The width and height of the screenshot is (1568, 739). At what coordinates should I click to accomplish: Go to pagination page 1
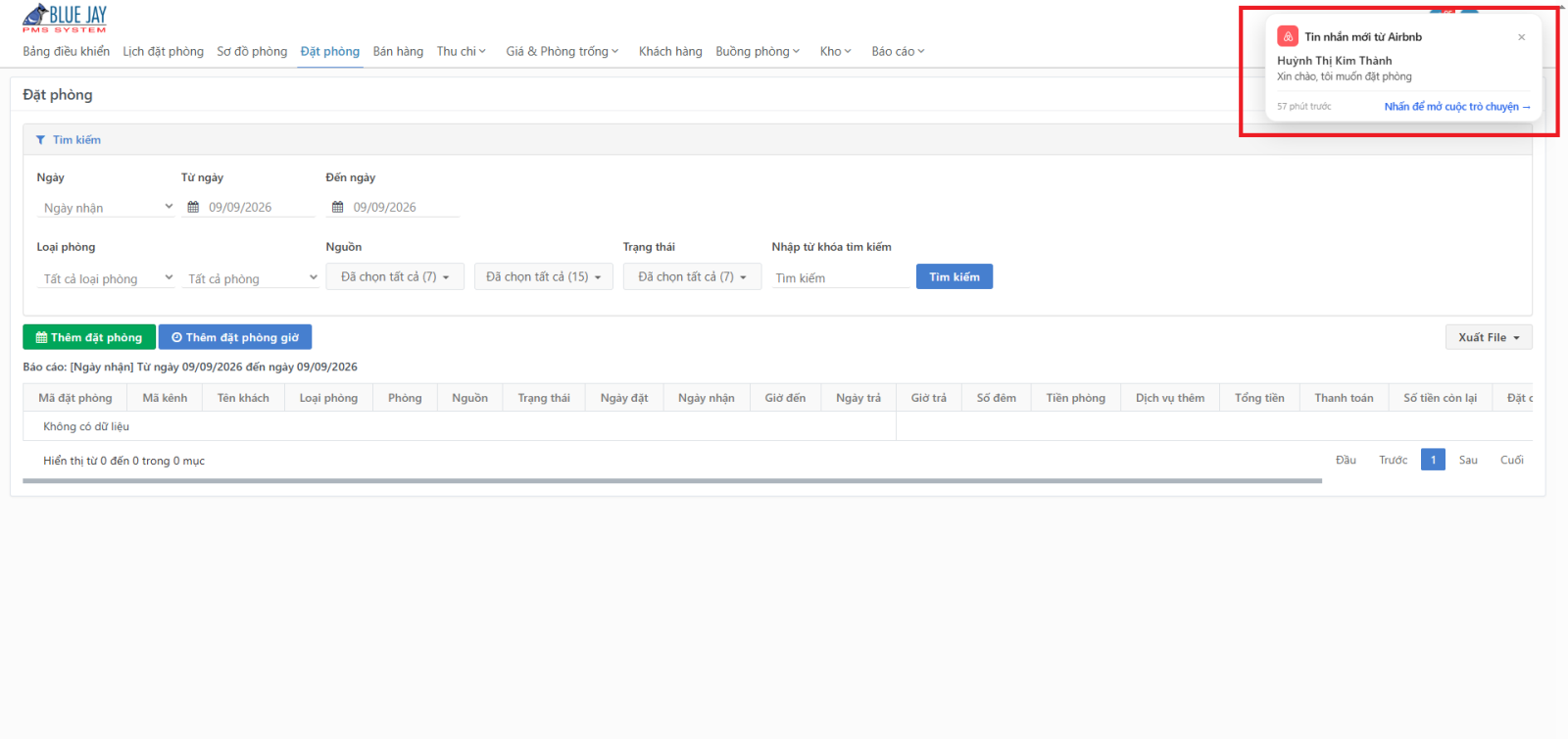pos(1433,460)
